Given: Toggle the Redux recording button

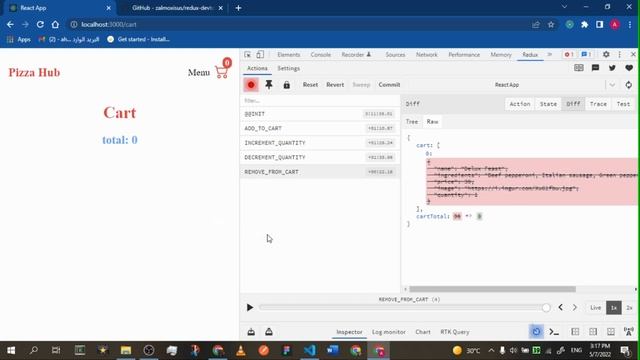Looking at the screenshot, I should pos(251,85).
